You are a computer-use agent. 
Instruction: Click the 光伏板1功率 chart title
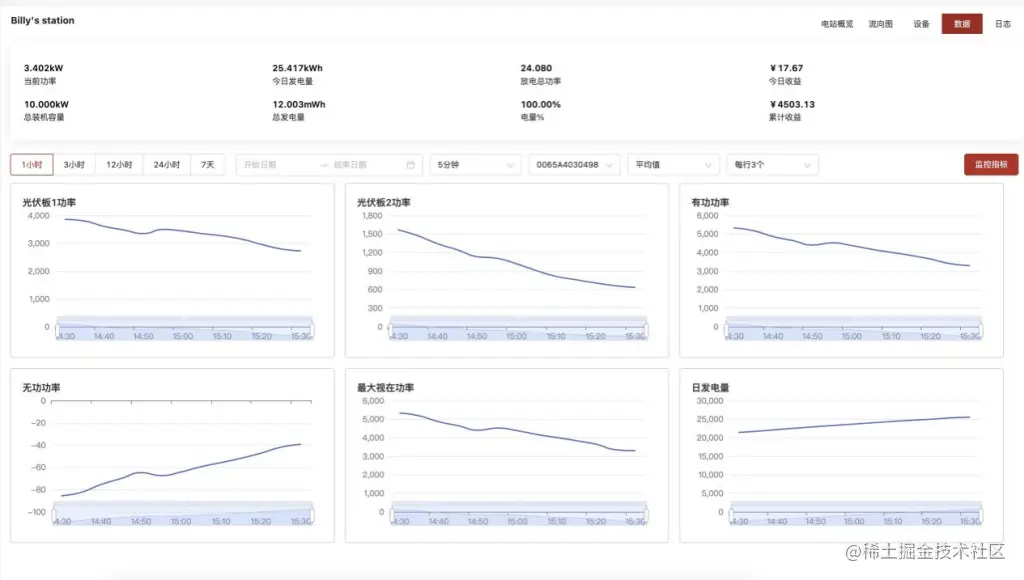pyautogui.click(x=49, y=202)
